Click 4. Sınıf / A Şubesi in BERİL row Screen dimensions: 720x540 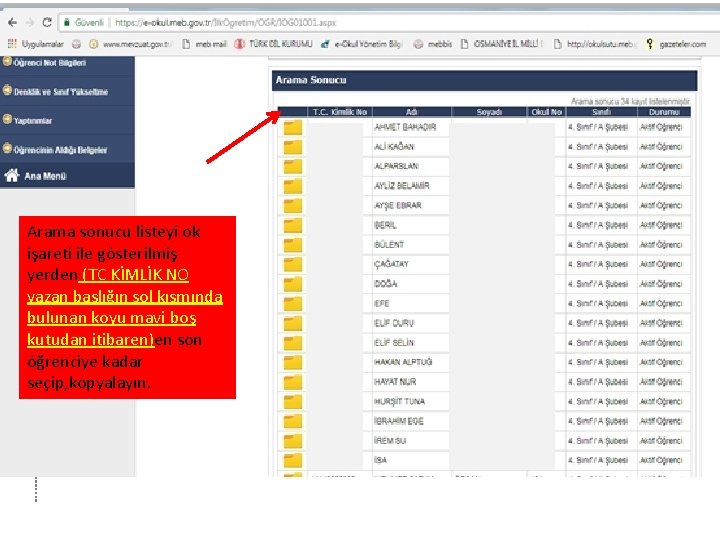tap(598, 225)
